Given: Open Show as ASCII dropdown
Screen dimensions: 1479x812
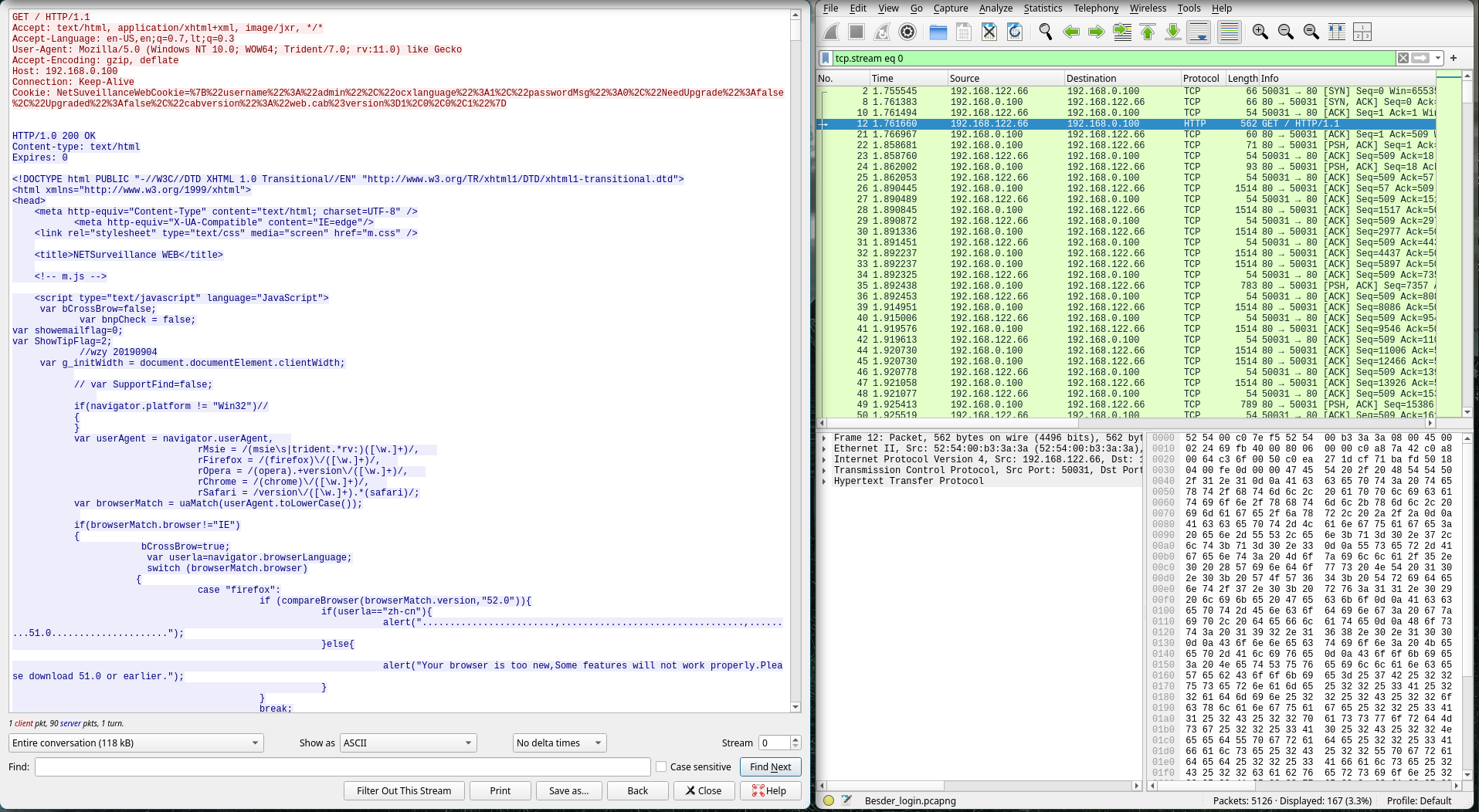Looking at the screenshot, I should 408,743.
